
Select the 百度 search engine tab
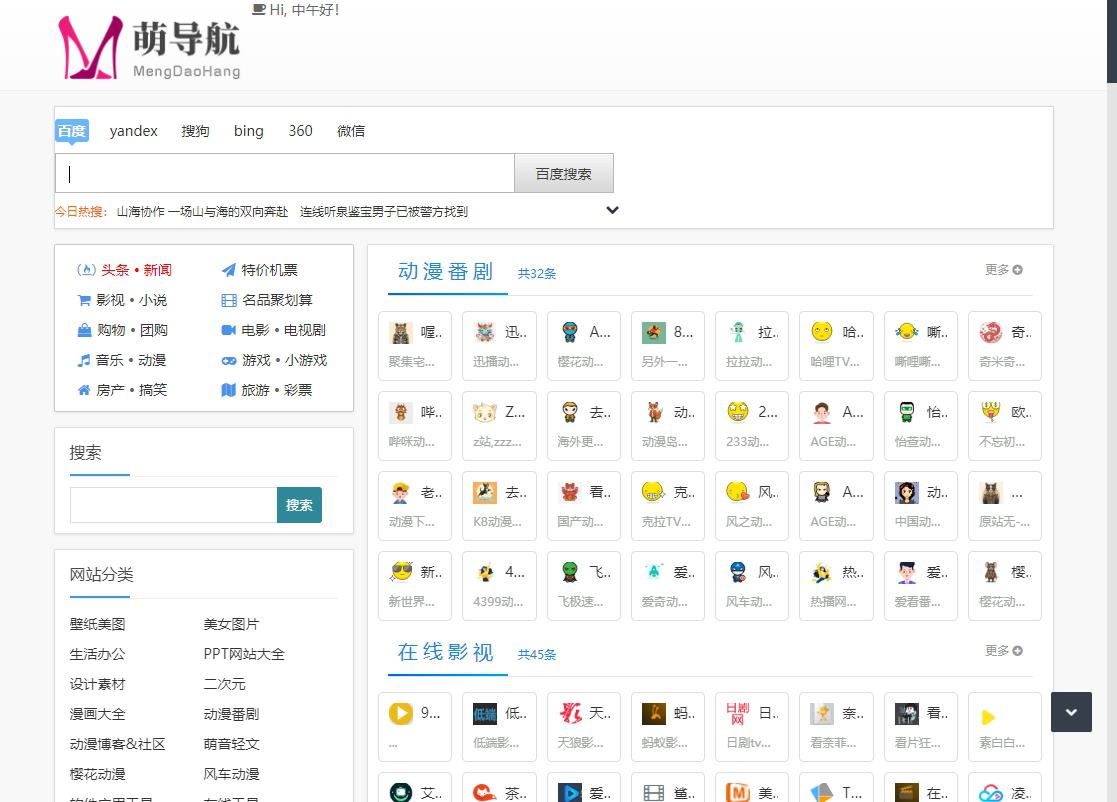72,131
